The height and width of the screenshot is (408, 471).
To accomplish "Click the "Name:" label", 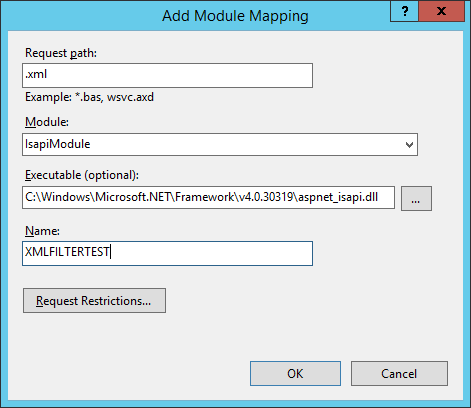I will point(42,231).
